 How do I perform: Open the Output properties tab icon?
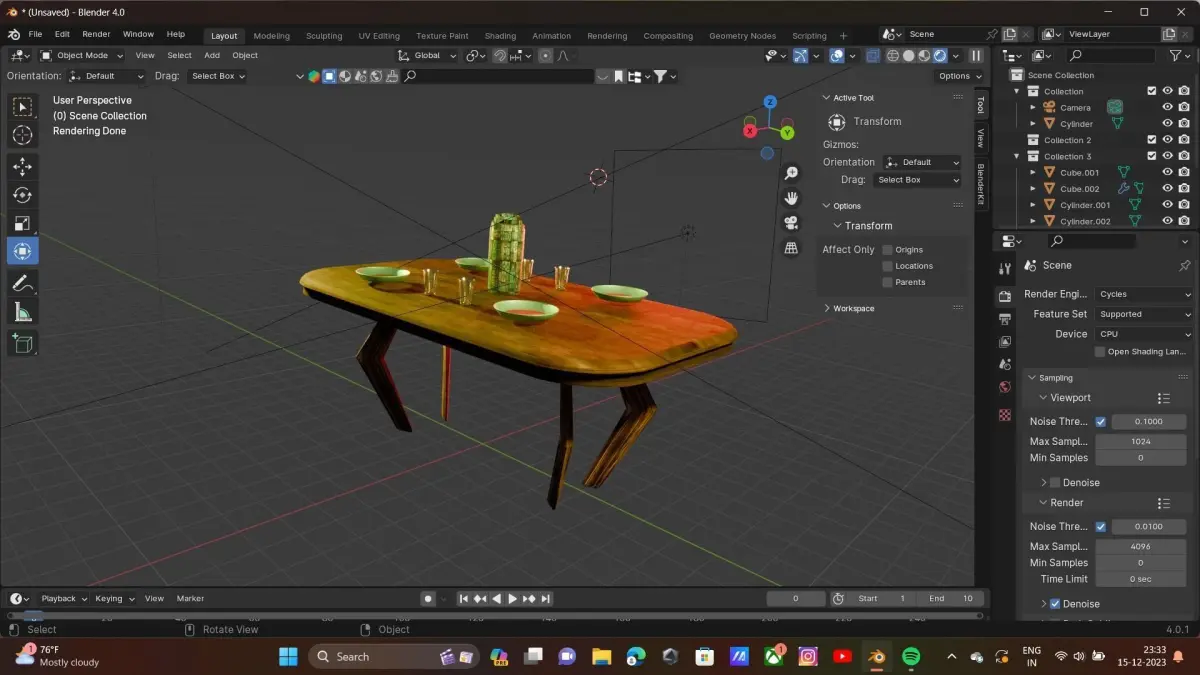click(1004, 318)
